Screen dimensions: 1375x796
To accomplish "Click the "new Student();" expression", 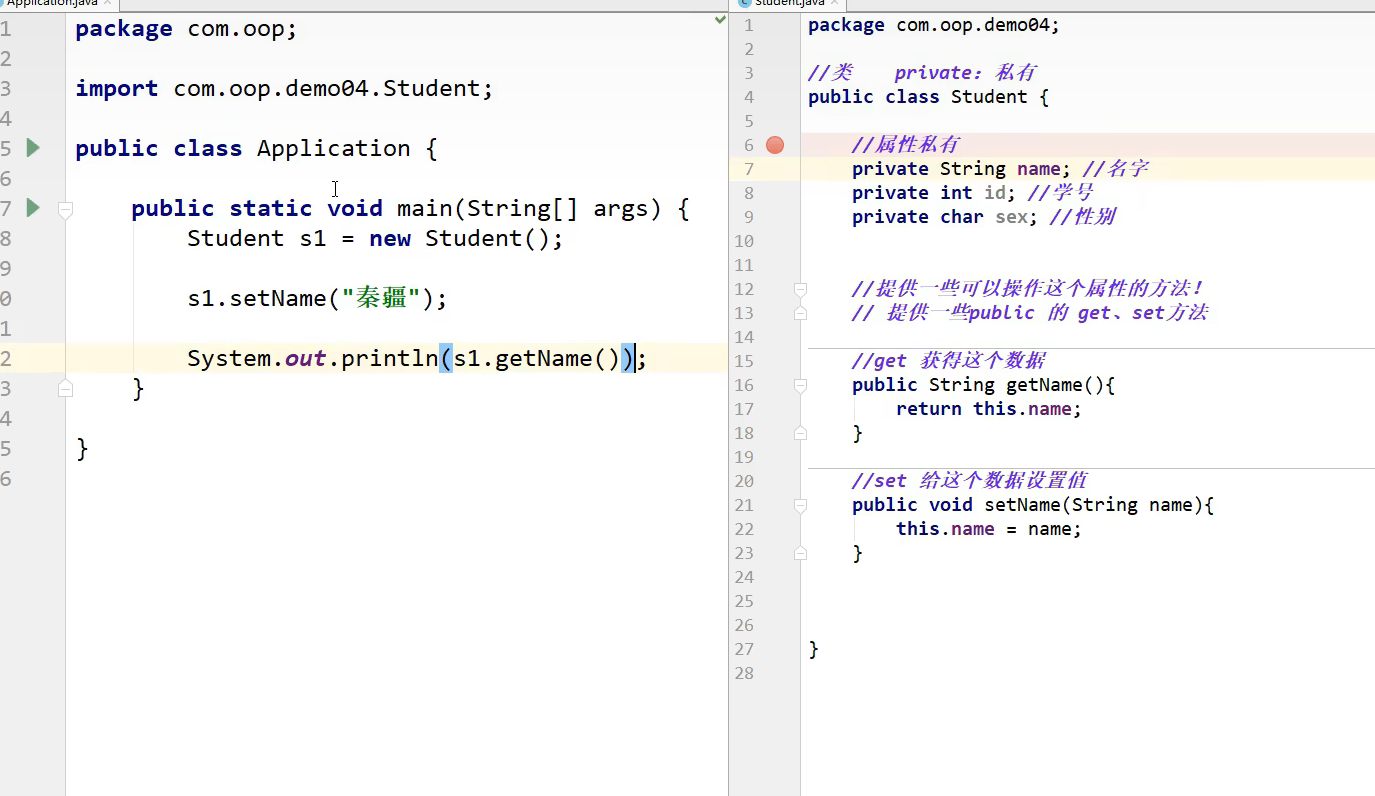I will tap(466, 238).
